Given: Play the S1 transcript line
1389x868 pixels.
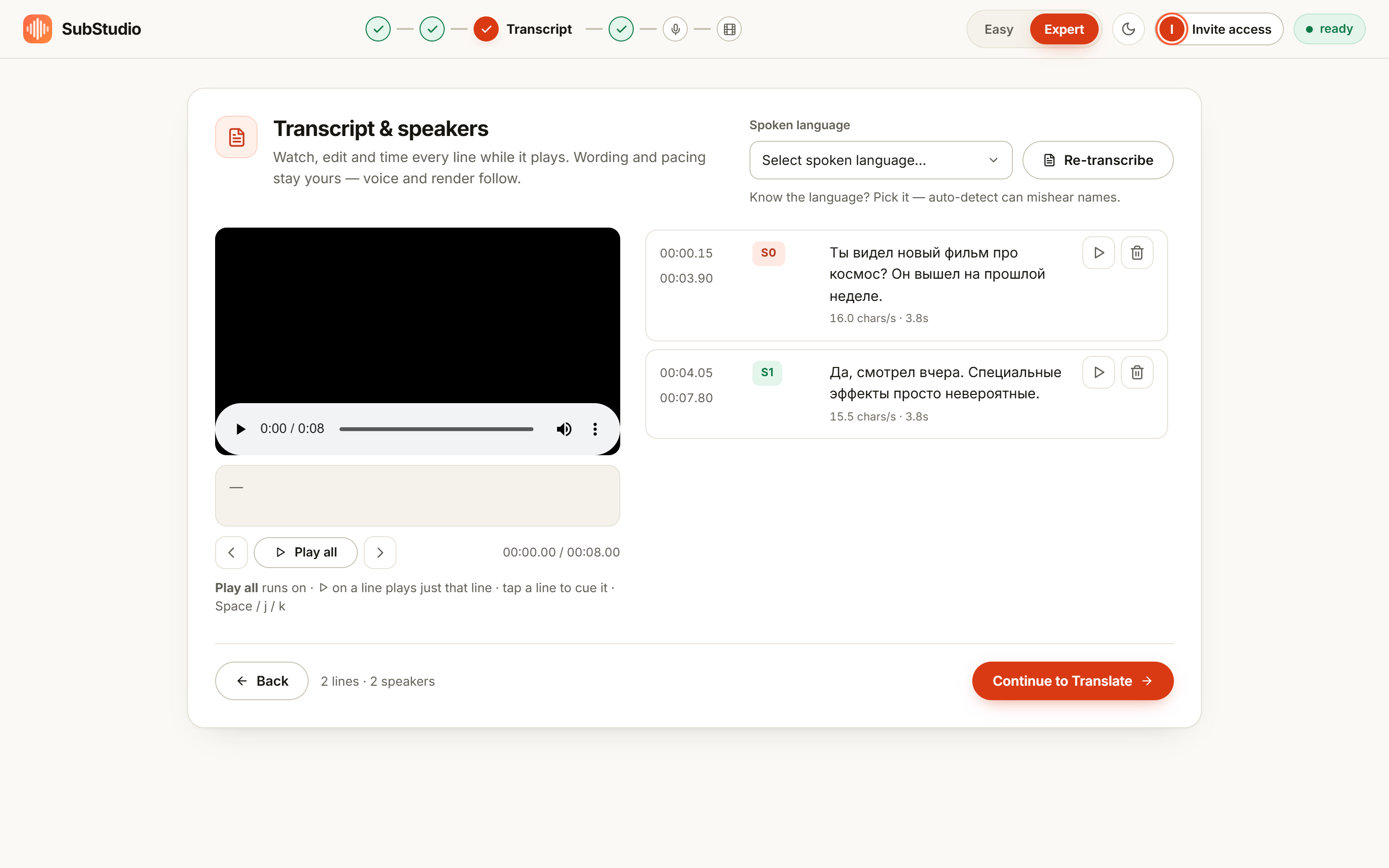Looking at the screenshot, I should pyautogui.click(x=1098, y=372).
